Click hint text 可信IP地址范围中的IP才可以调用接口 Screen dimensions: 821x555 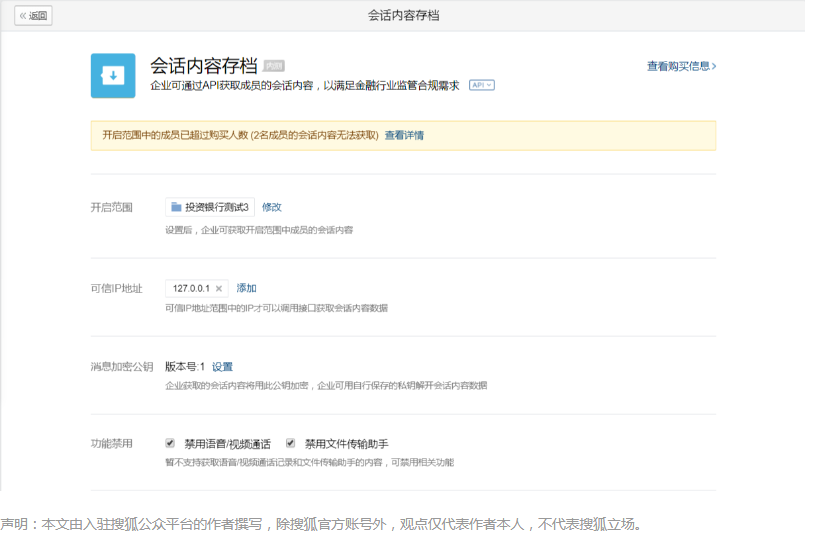pyautogui.click(x=276, y=308)
